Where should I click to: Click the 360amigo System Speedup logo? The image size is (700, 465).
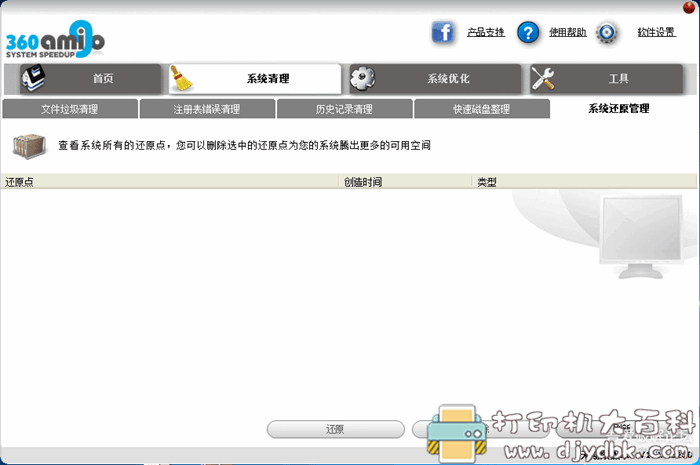[55, 39]
